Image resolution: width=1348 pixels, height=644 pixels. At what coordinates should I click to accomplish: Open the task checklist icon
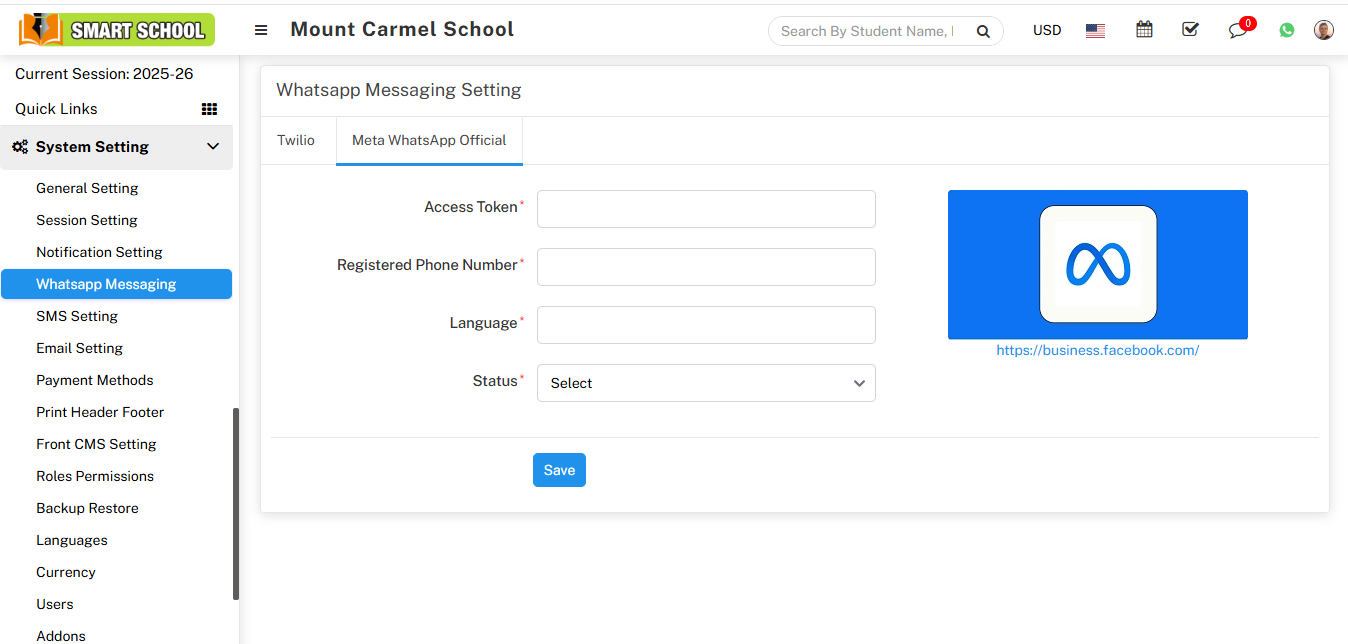1190,30
